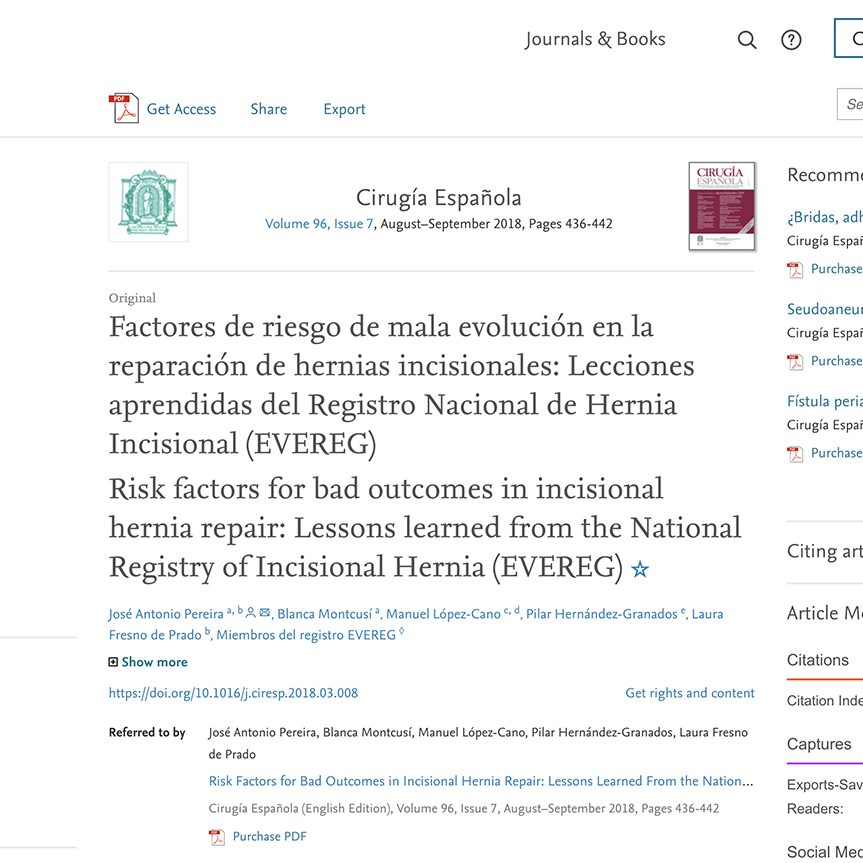Open the DOI link 10.1016/j.ciresp.2018.03.008
863x863 pixels.
click(x=233, y=693)
